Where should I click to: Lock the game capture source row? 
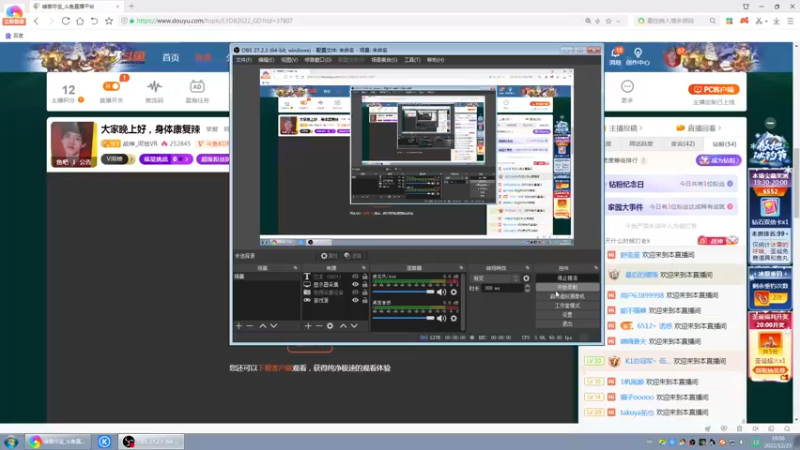365,301
